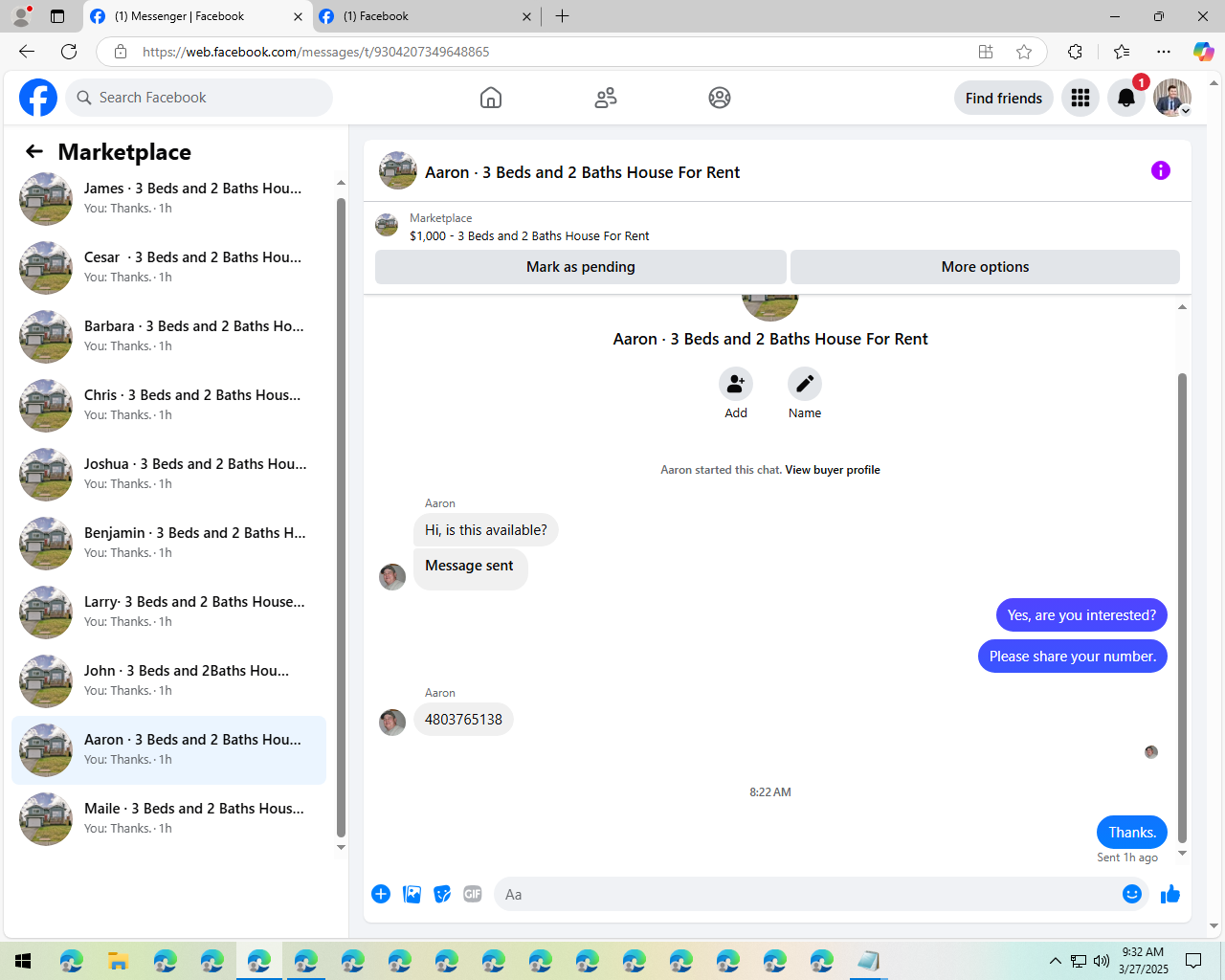The image size is (1225, 980).
Task: Click the conversation list scrollbar
Action: click(341, 517)
